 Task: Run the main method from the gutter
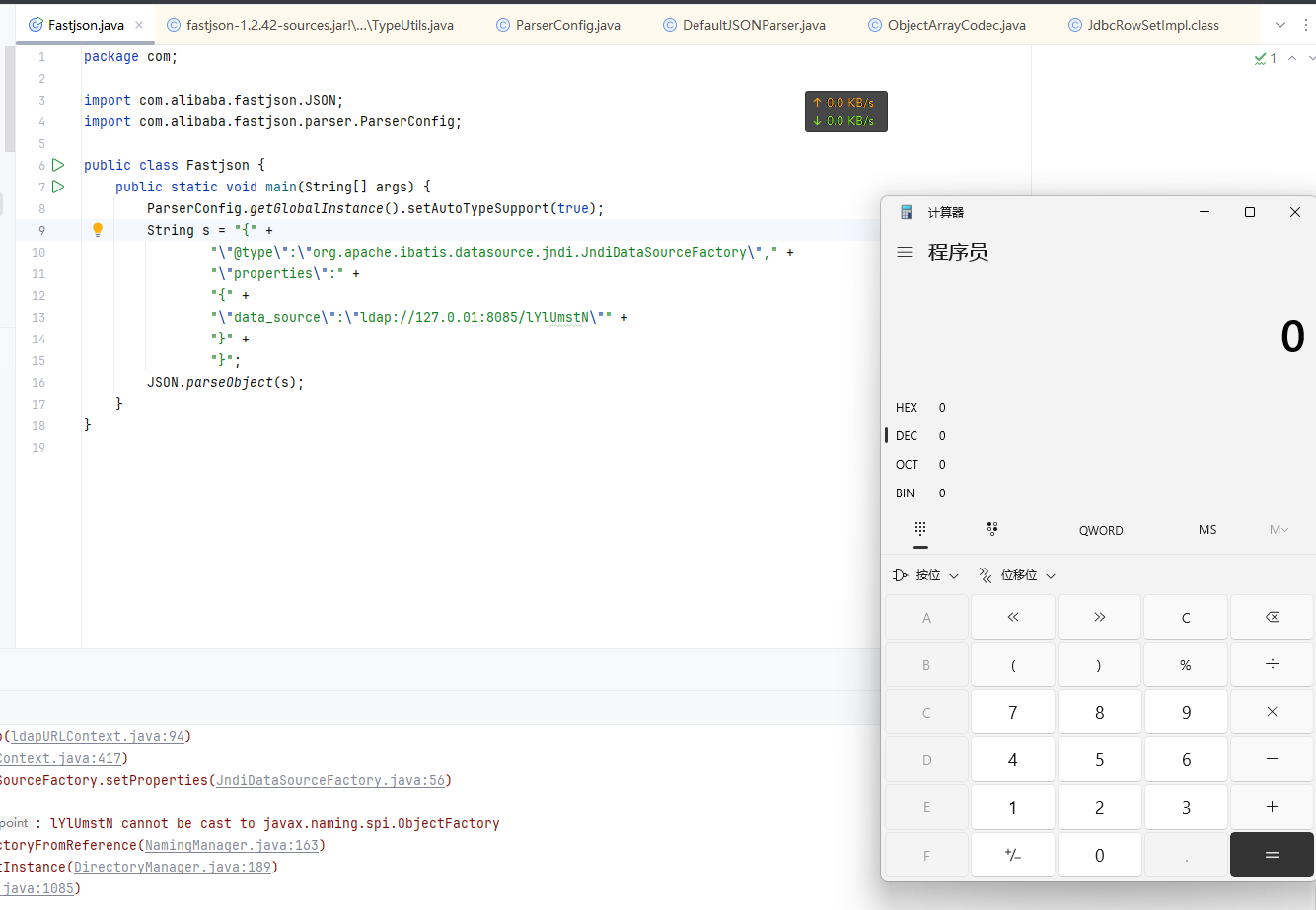pyautogui.click(x=58, y=187)
